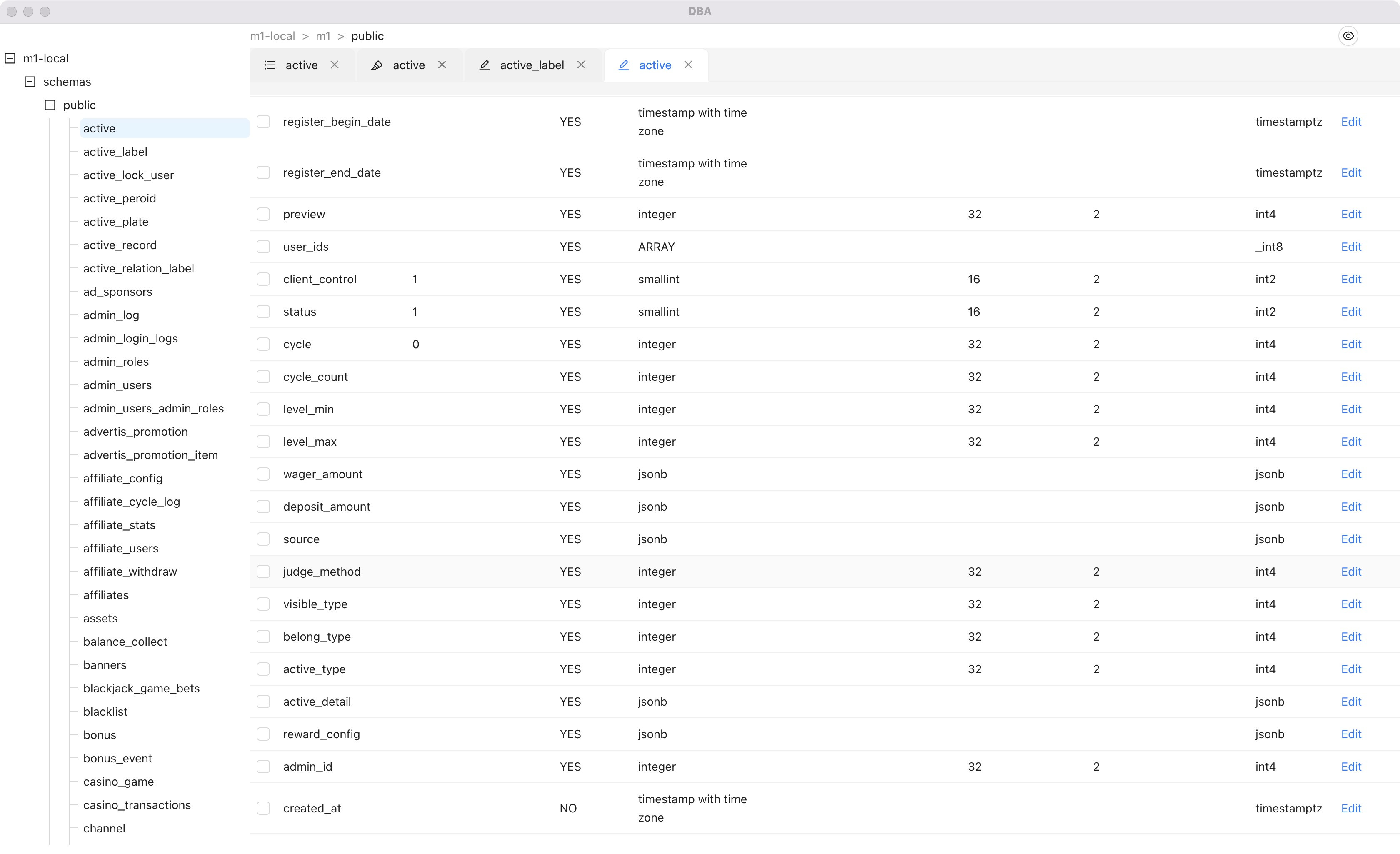Viewport: 1400px width, 854px height.
Task: Edit the judge_method column
Action: (1350, 572)
